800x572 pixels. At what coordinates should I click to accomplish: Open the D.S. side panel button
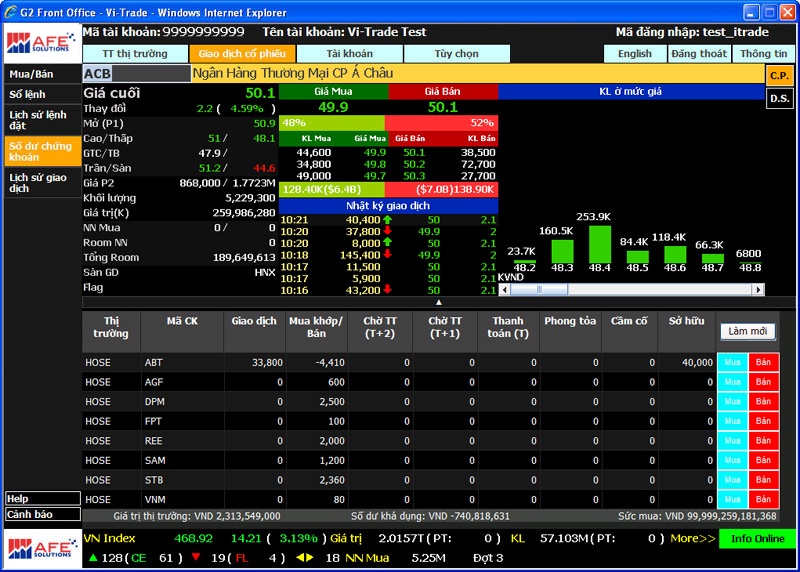(x=779, y=98)
